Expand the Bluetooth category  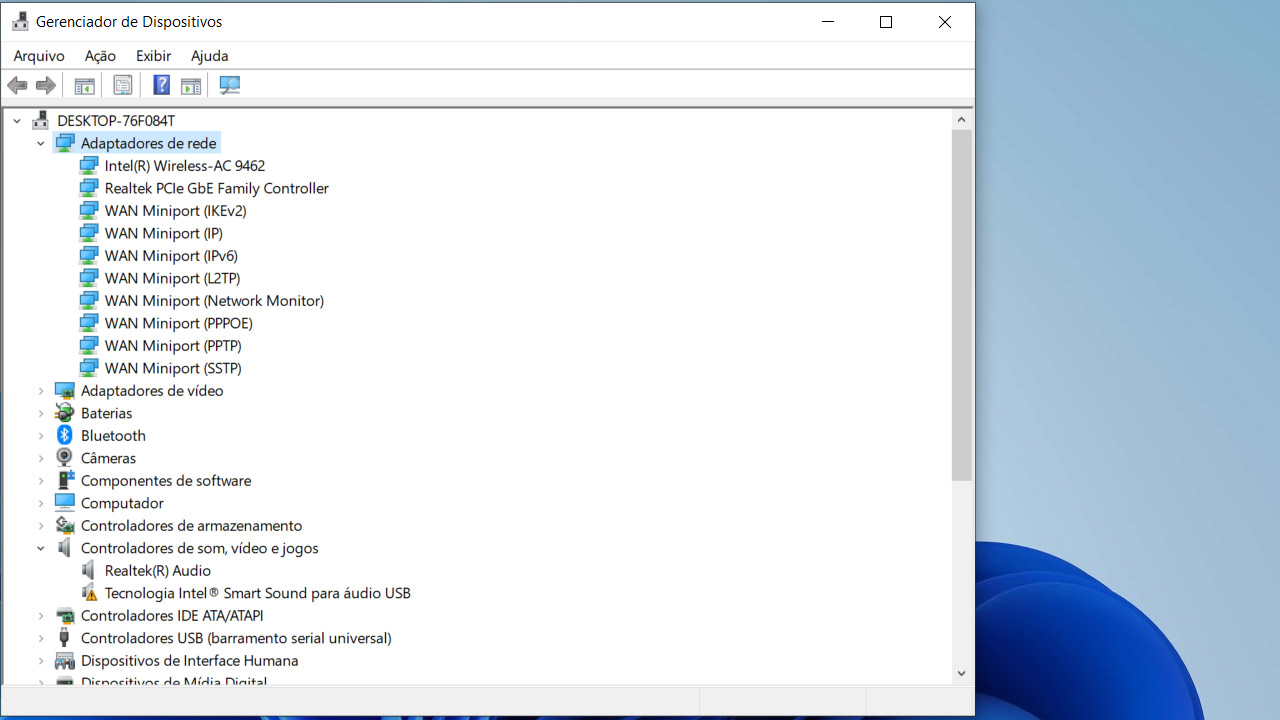[41, 436]
